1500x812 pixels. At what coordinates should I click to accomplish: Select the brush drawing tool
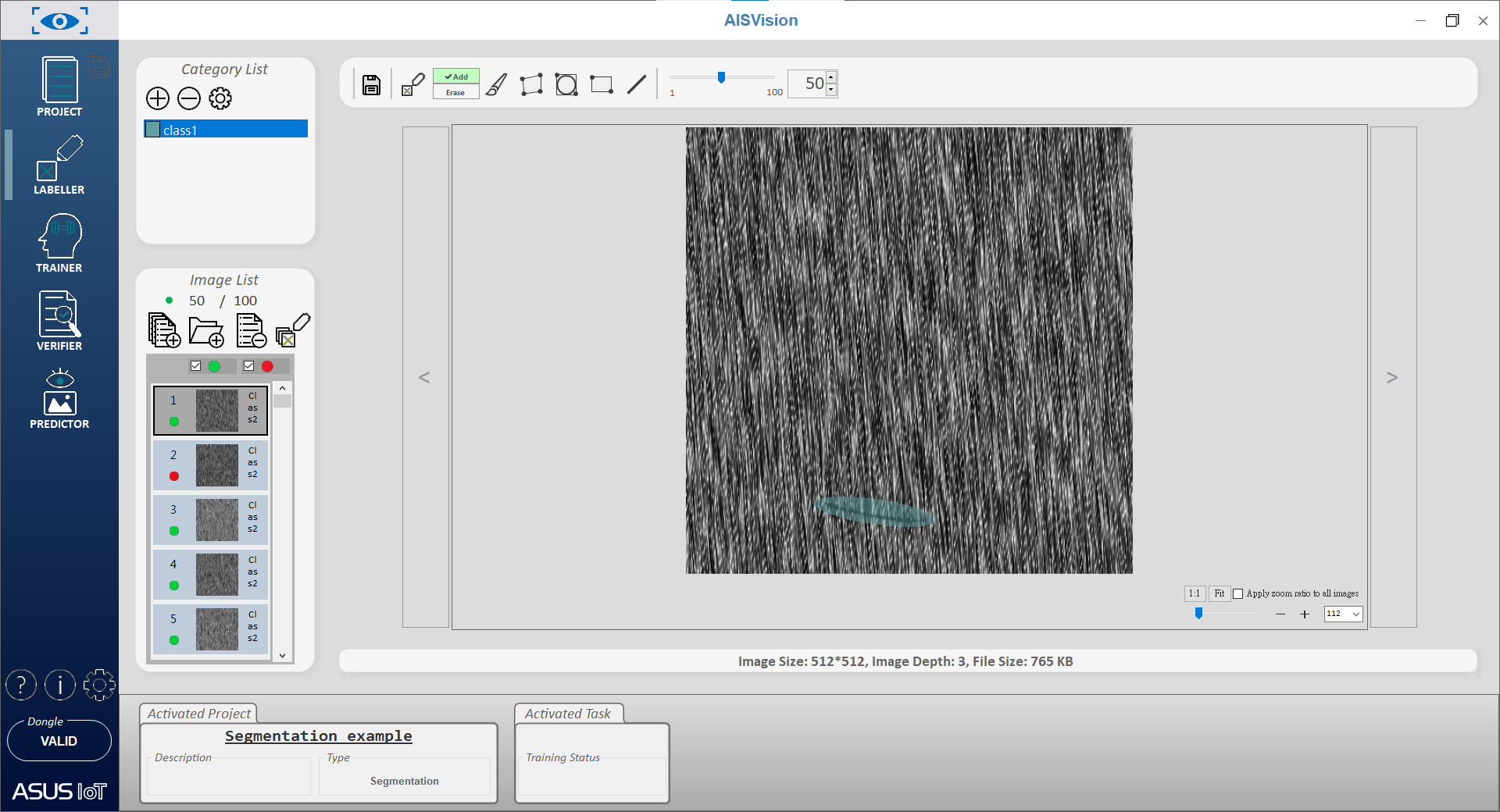(496, 84)
